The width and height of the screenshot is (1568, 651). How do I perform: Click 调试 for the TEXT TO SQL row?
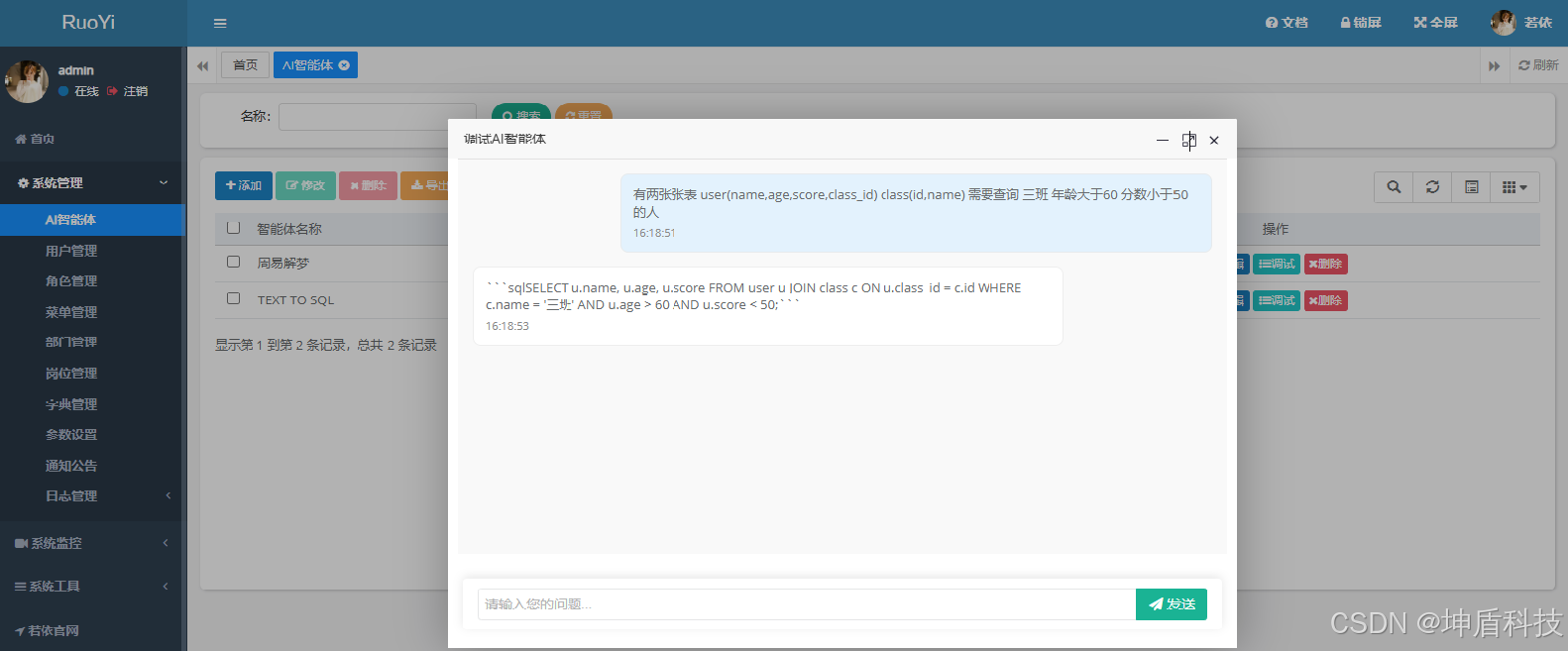tap(1277, 300)
